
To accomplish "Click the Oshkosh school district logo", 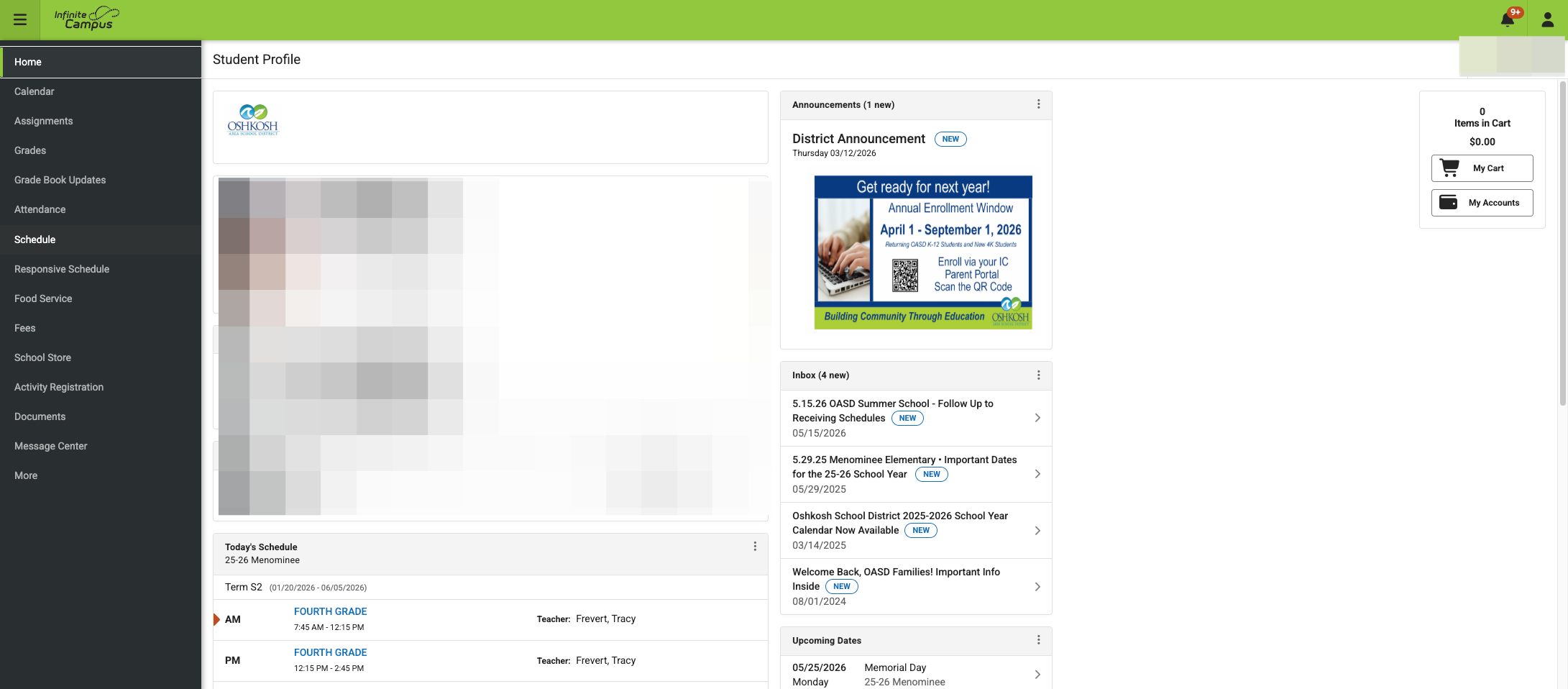I will [253, 120].
